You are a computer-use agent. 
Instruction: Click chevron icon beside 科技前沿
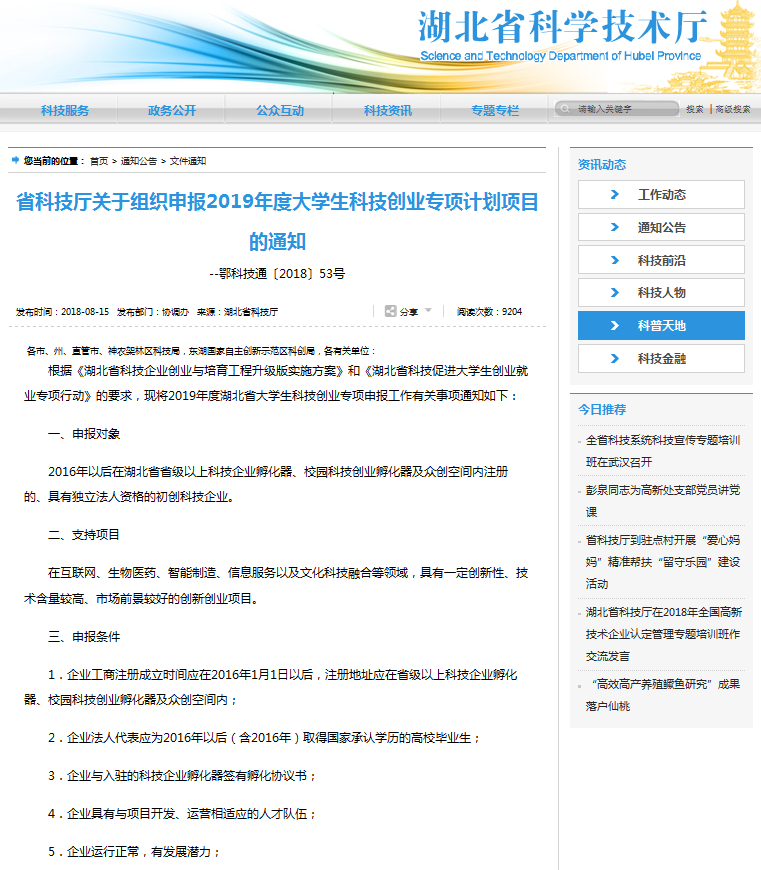[615, 260]
